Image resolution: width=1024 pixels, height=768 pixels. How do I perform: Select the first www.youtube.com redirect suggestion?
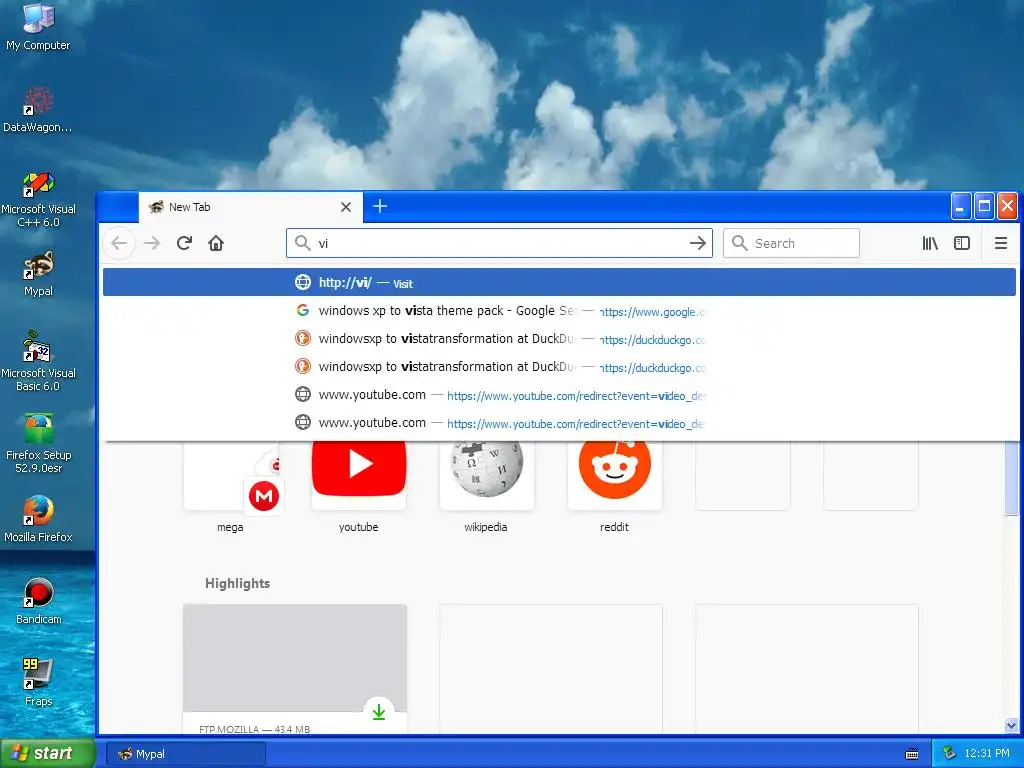click(x=559, y=395)
